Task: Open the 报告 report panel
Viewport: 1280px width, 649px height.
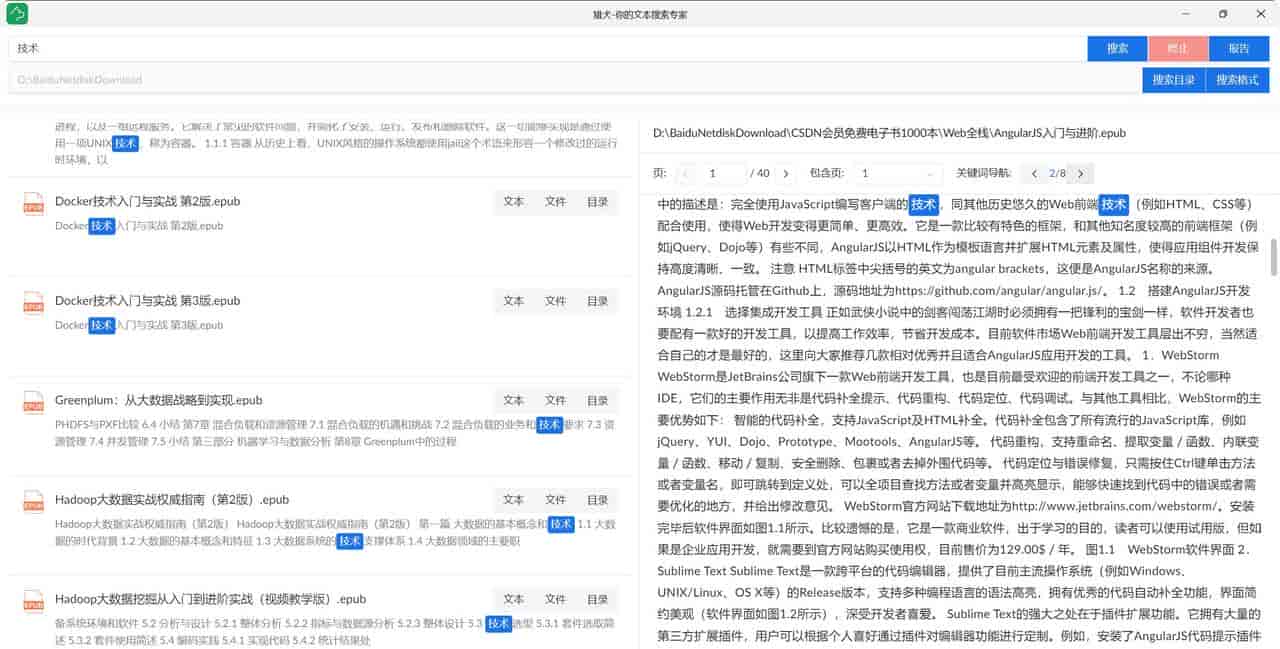Action: (x=1239, y=48)
